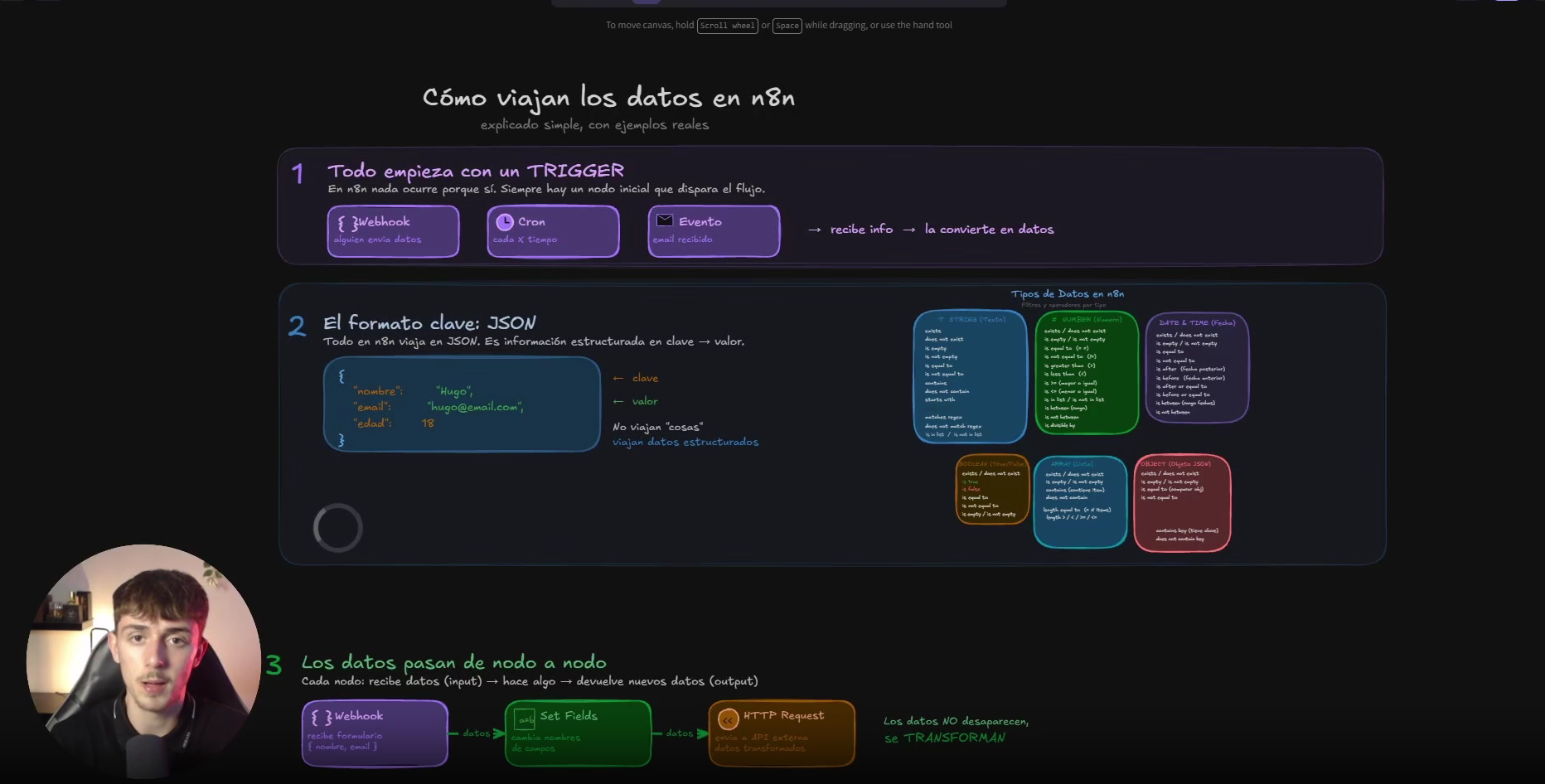The width and height of the screenshot is (1545, 784).
Task: Click the 'Scroll wheel' key hint at top
Action: pos(728,26)
